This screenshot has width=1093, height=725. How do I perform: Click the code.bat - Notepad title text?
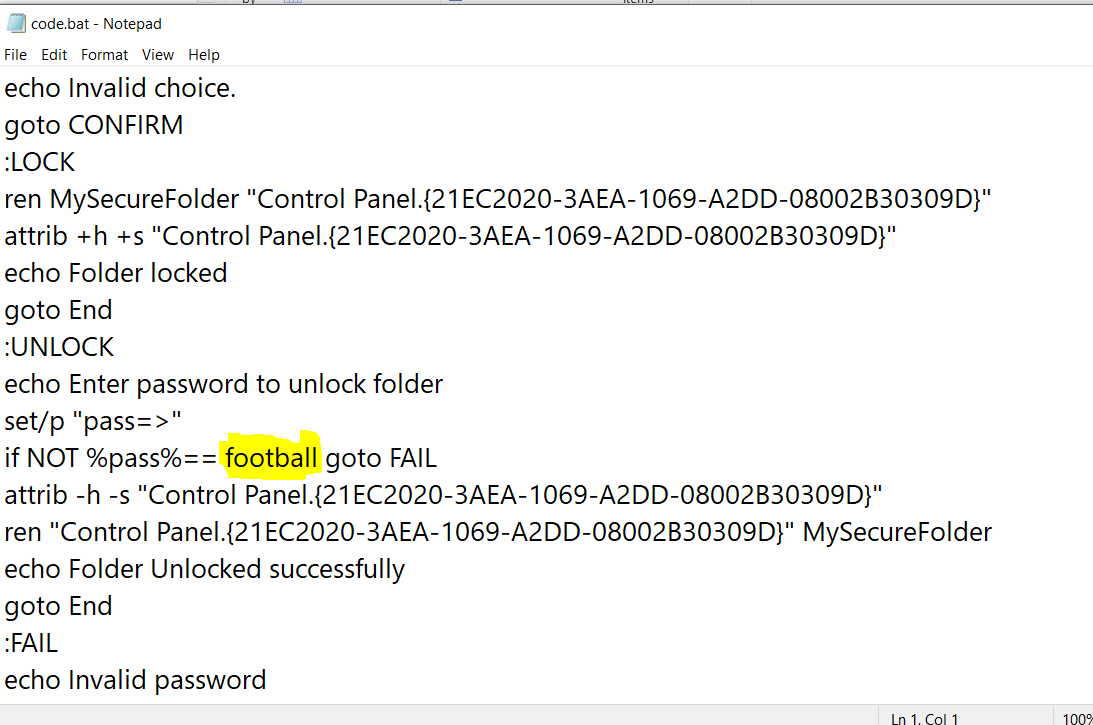[x=96, y=24]
